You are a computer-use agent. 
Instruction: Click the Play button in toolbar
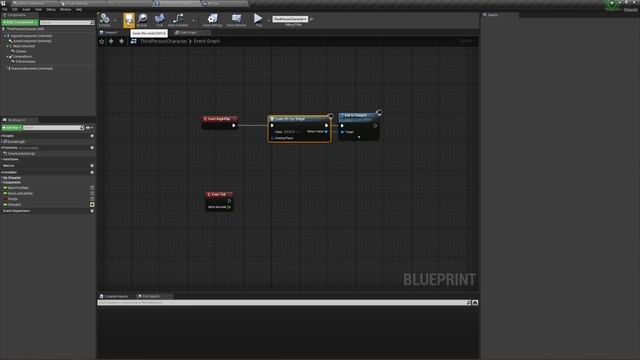[258, 20]
